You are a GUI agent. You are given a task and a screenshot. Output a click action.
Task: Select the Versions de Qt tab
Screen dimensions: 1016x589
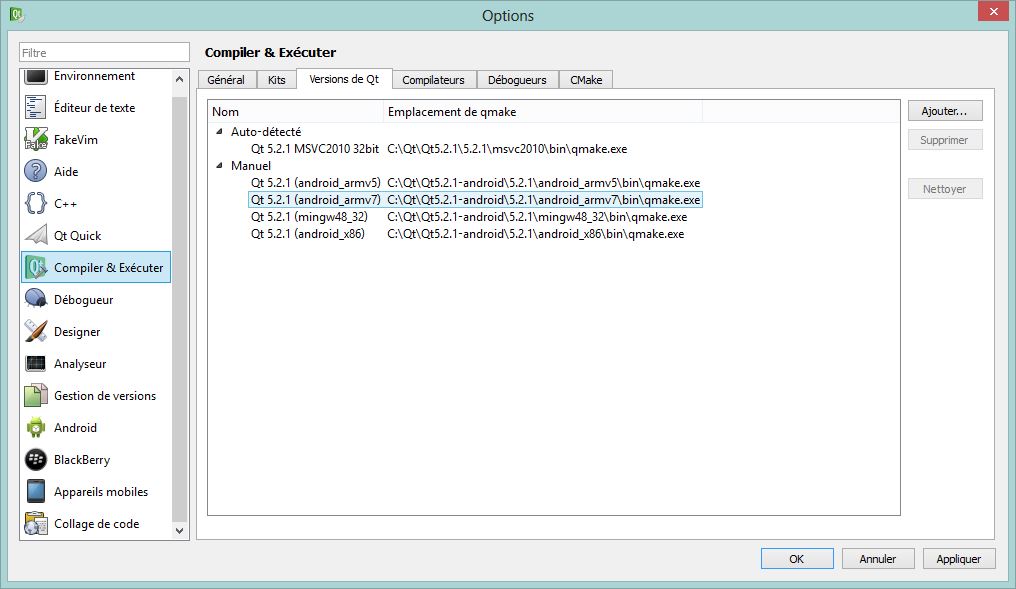click(344, 79)
